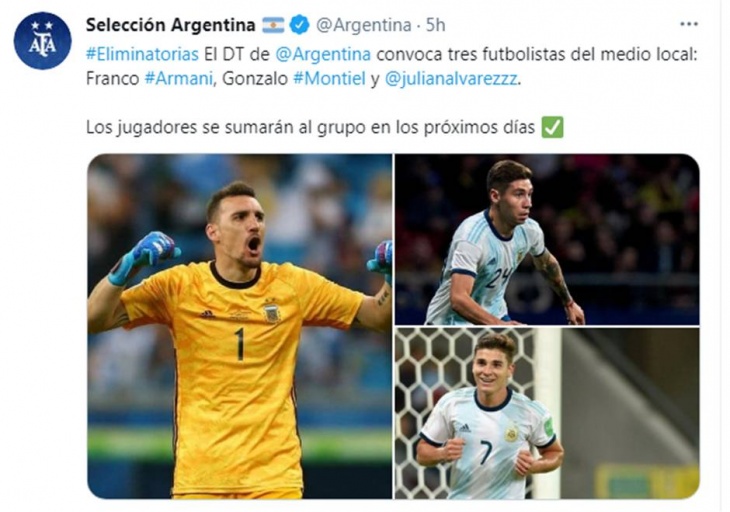This screenshot has width=730, height=512.
Task: Open the AFA profile avatar
Action: tap(42, 40)
